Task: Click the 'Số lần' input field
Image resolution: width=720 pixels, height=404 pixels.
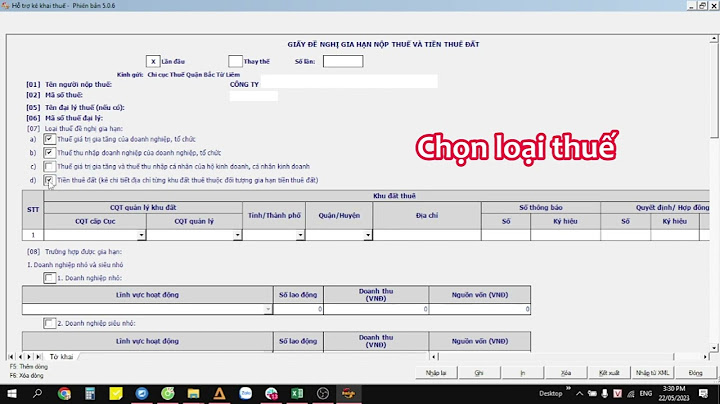Action: coord(343,62)
